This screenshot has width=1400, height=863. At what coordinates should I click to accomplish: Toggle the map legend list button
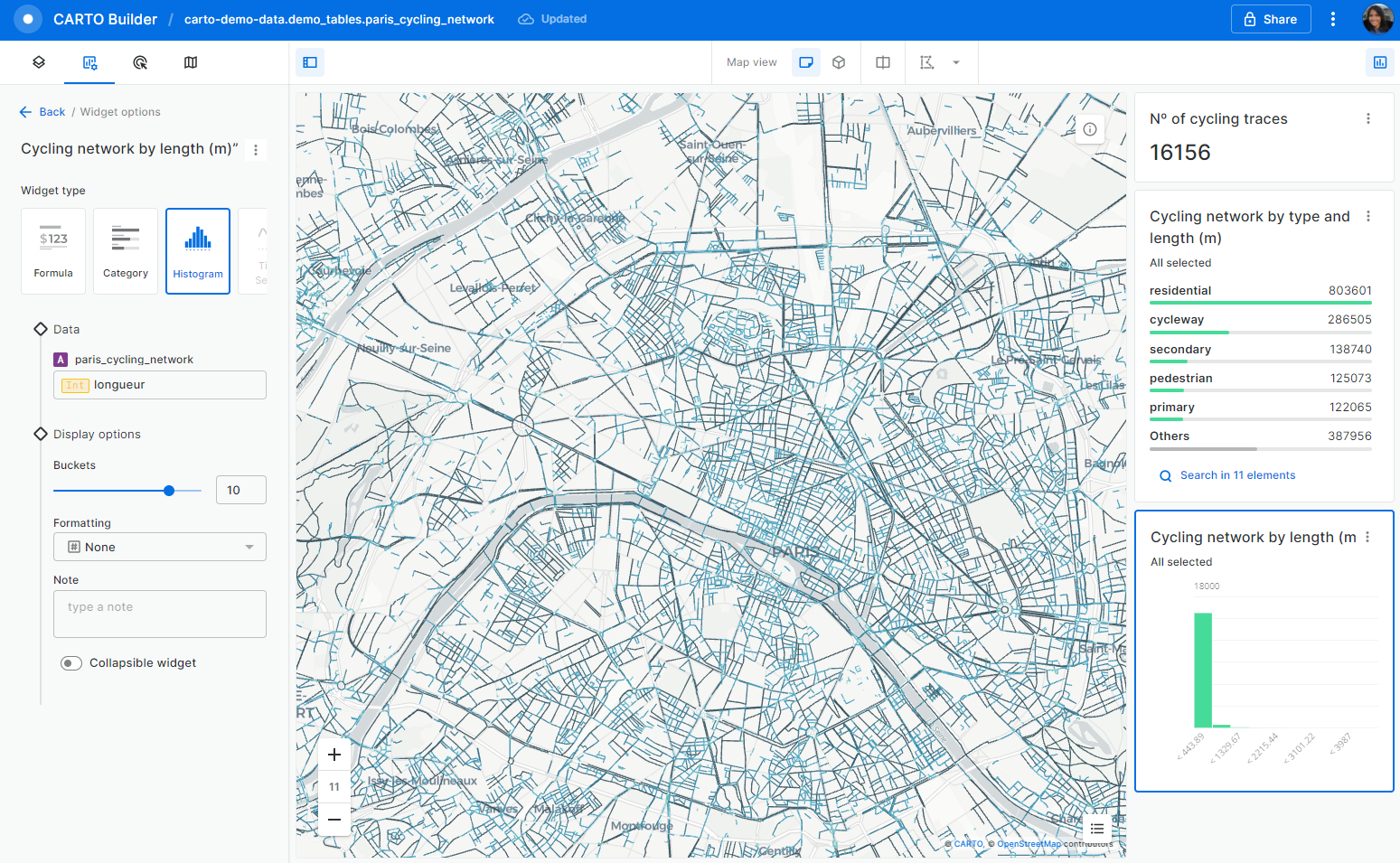(1097, 829)
